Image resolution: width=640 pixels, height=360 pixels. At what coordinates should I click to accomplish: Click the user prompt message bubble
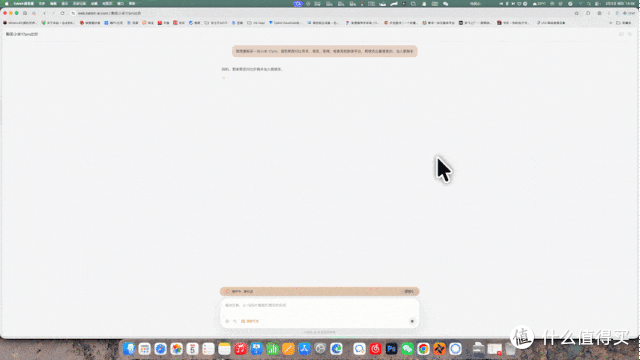[x=324, y=51]
